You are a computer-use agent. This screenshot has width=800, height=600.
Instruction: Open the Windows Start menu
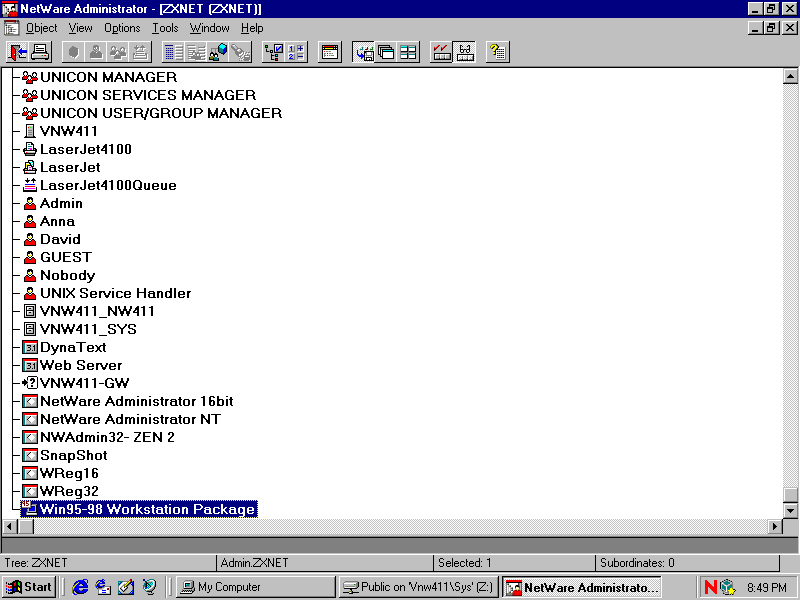[30, 587]
